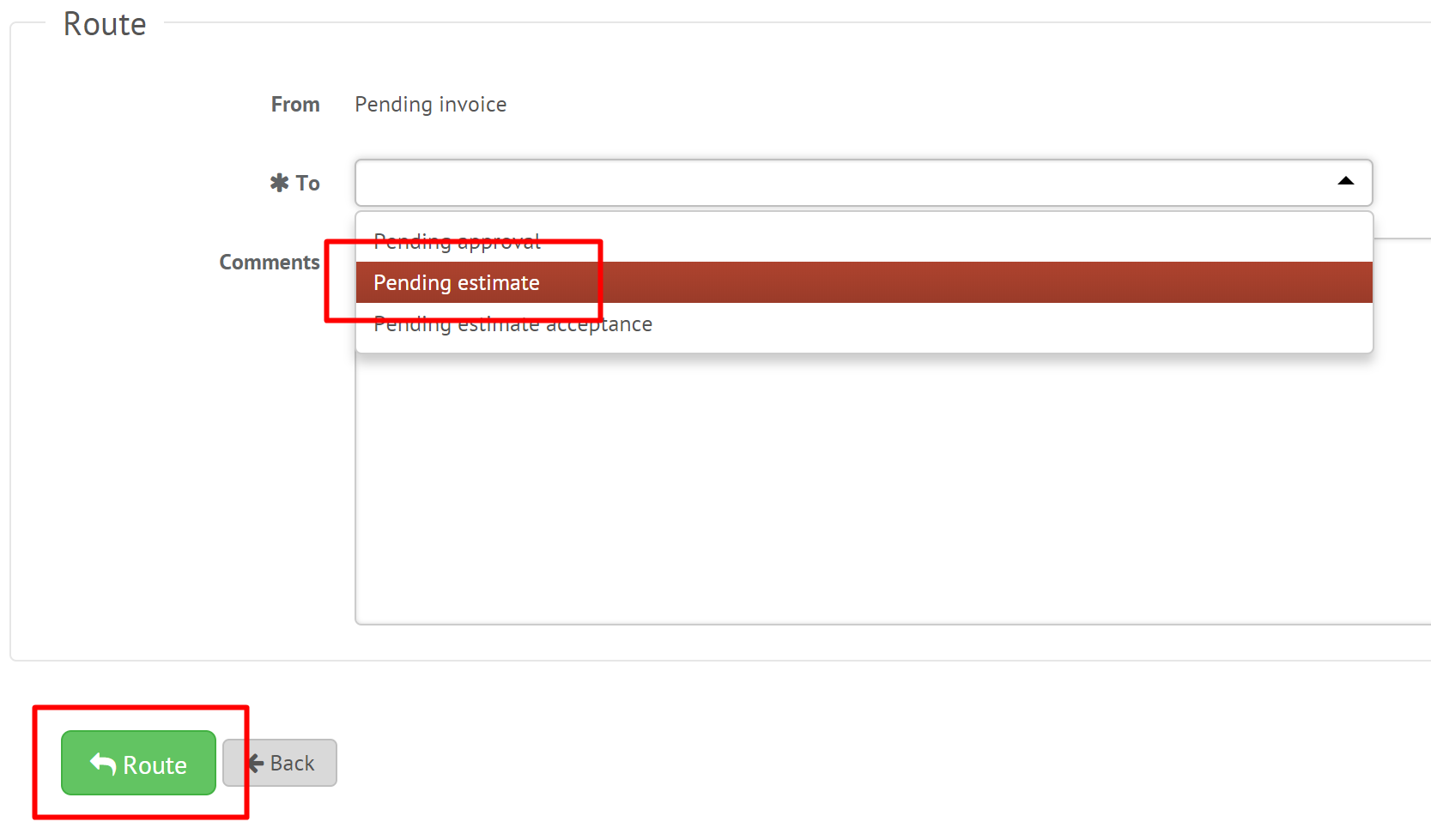Click the Route section heading
1431x840 pixels.
point(105,24)
